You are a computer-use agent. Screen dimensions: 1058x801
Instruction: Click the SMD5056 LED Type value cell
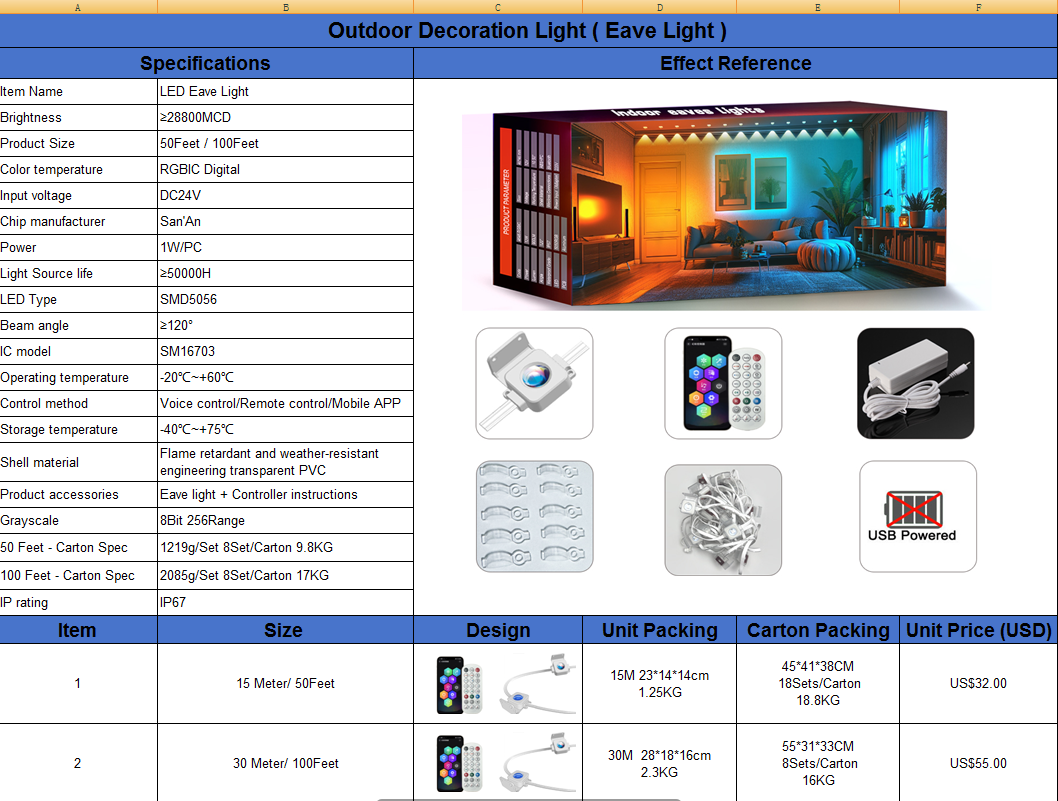pos(285,299)
